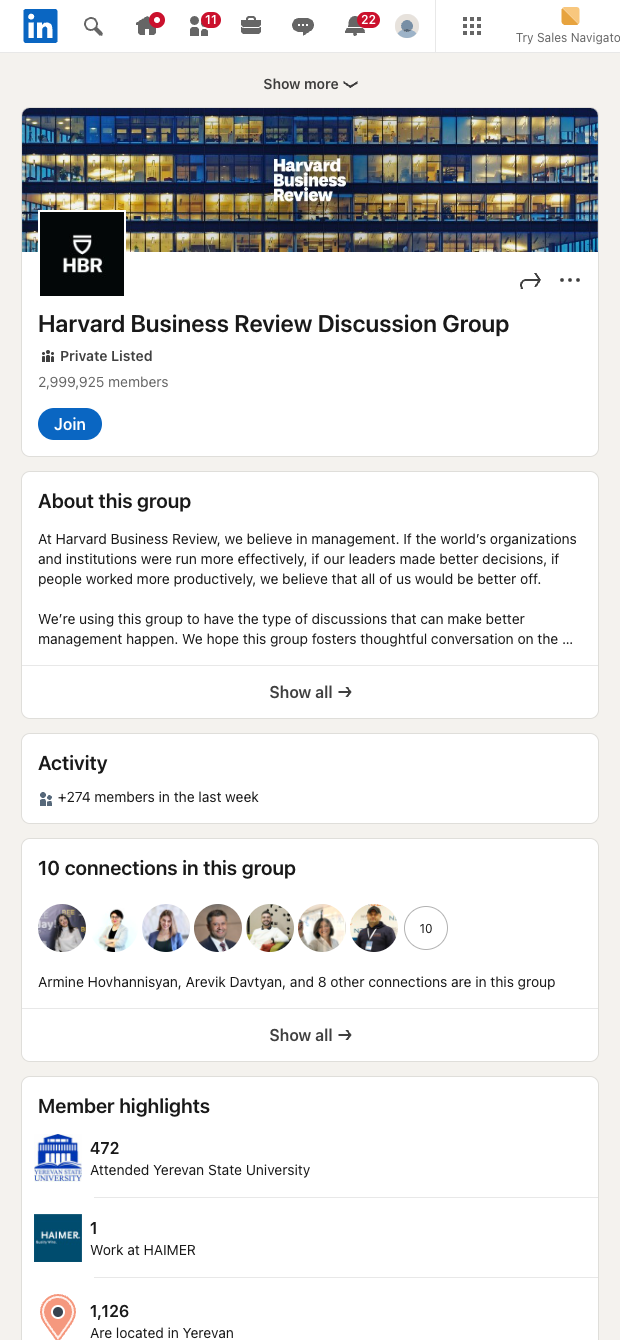Share the group via the arrow icon

tap(530, 281)
